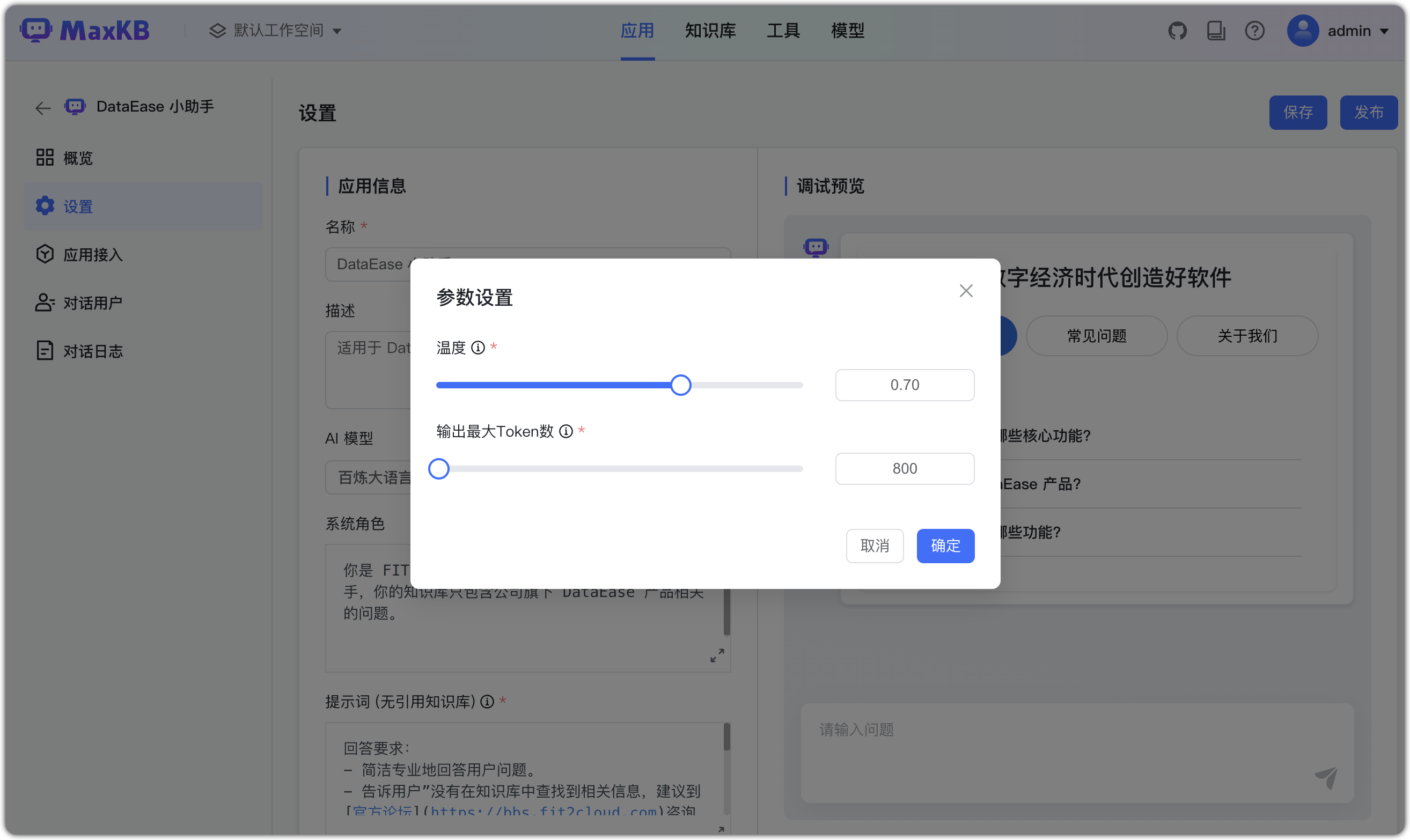Open the admin account dropdown arrow
Screen dimensions: 1410x840
point(1384,32)
